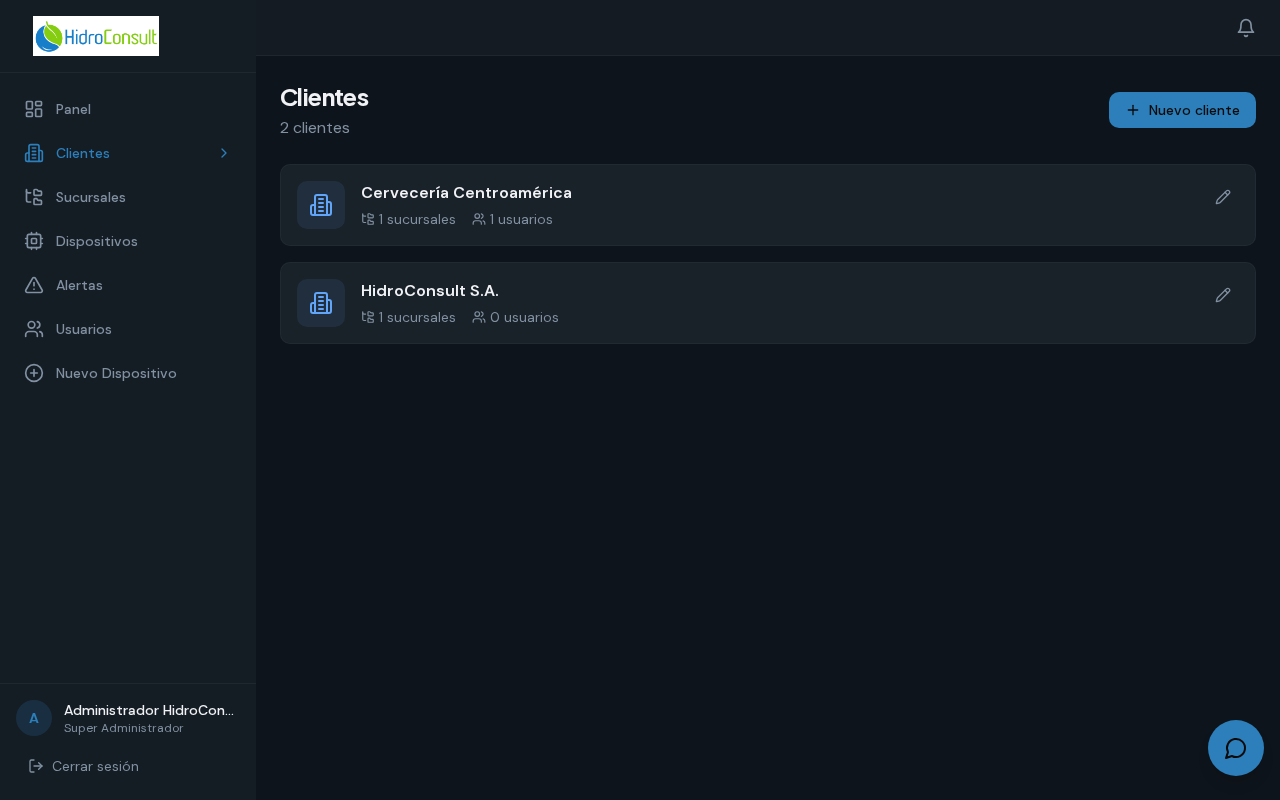Image resolution: width=1280 pixels, height=800 pixels.
Task: Go to Alertas menu item
Action: click(128, 285)
